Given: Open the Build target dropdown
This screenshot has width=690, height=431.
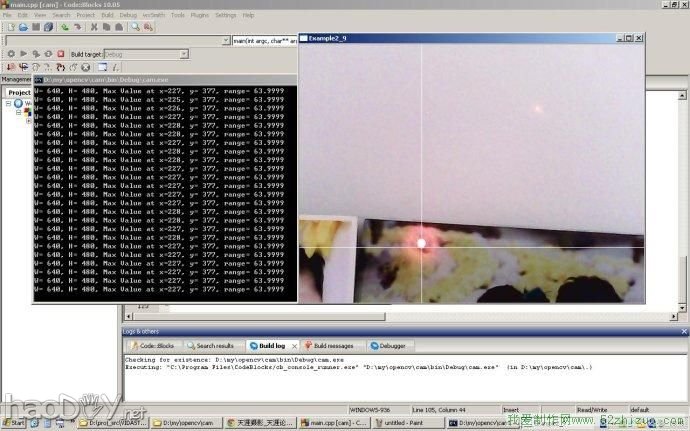Looking at the screenshot, I should (x=183, y=54).
